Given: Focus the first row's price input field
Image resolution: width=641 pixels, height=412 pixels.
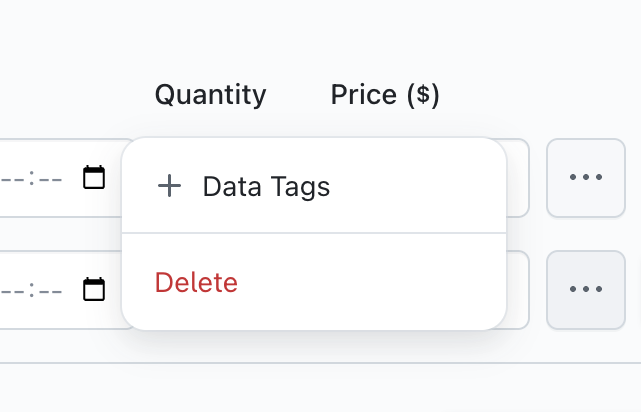Looking at the screenshot, I should pos(517,178).
